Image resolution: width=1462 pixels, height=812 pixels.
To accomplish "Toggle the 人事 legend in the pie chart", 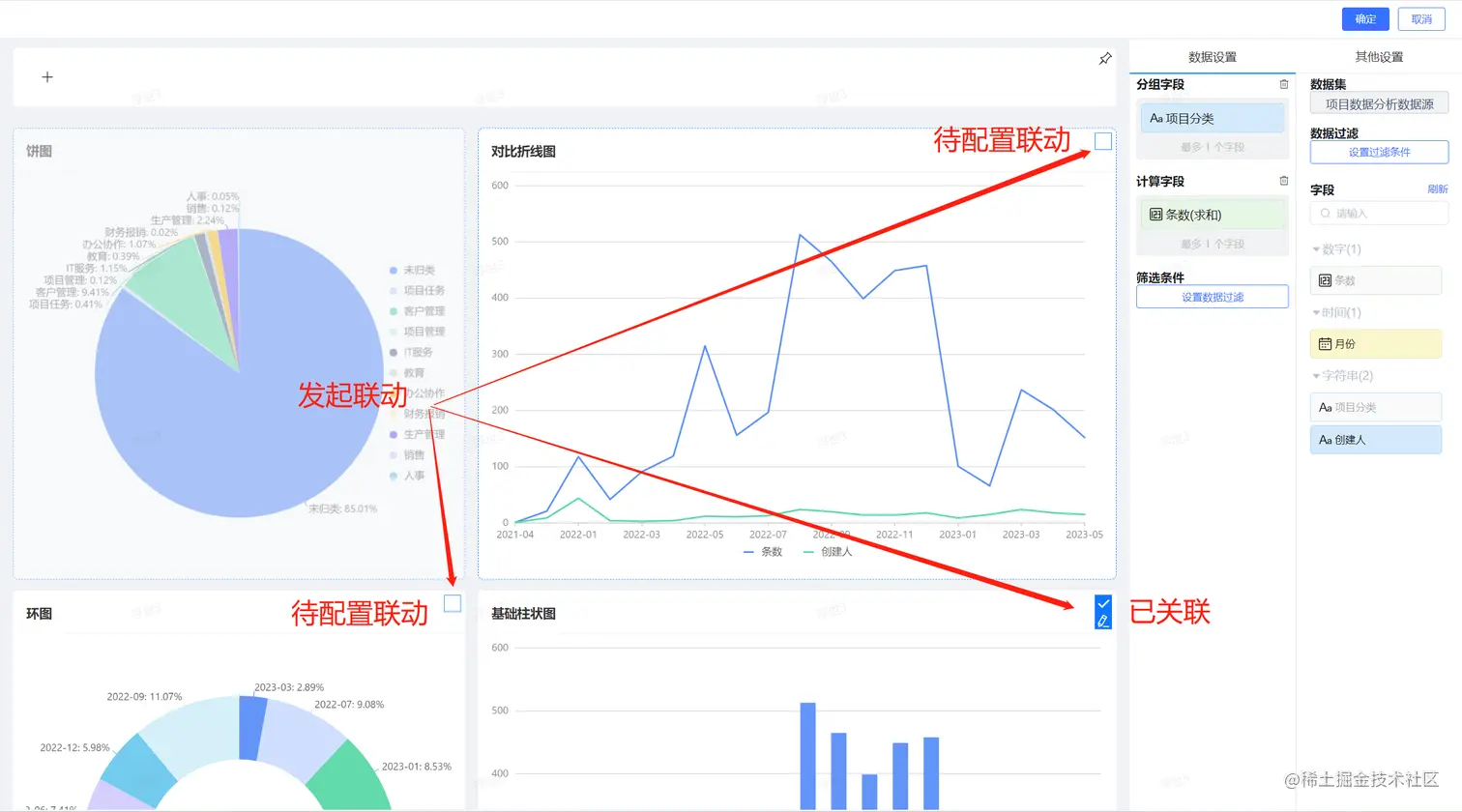I will click(407, 476).
